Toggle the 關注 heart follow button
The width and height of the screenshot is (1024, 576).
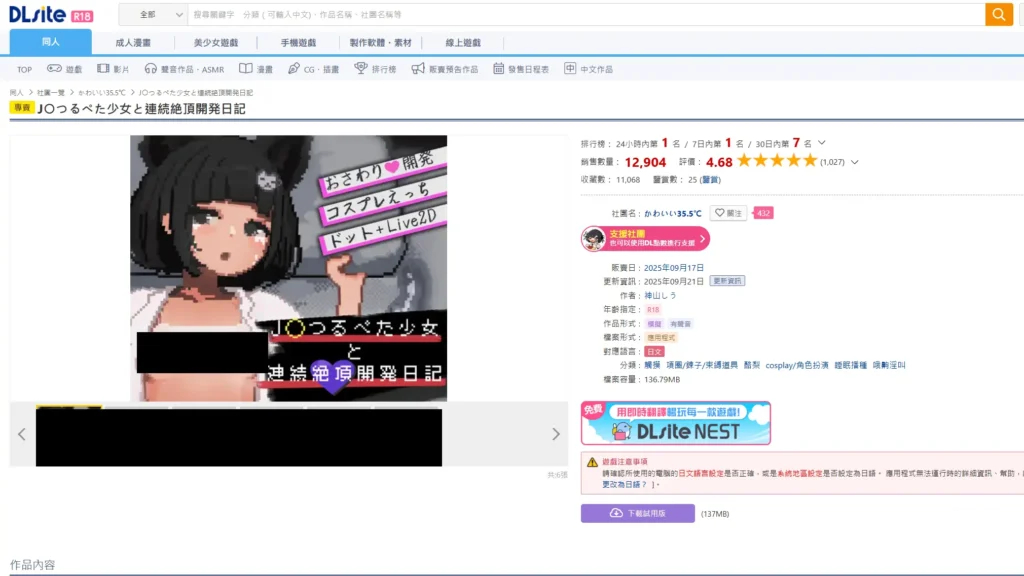point(728,213)
